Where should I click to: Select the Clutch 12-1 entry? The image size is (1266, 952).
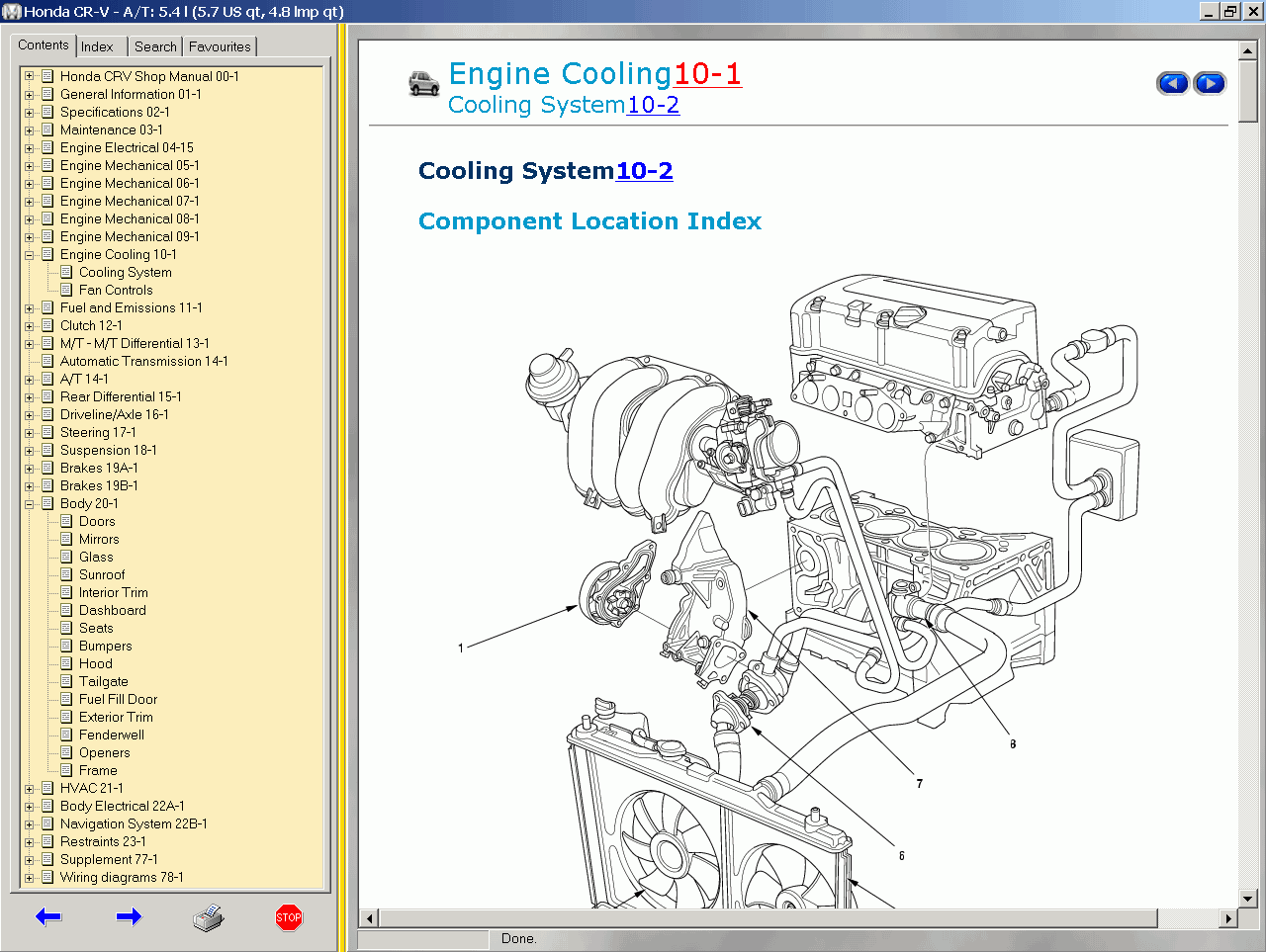click(91, 325)
